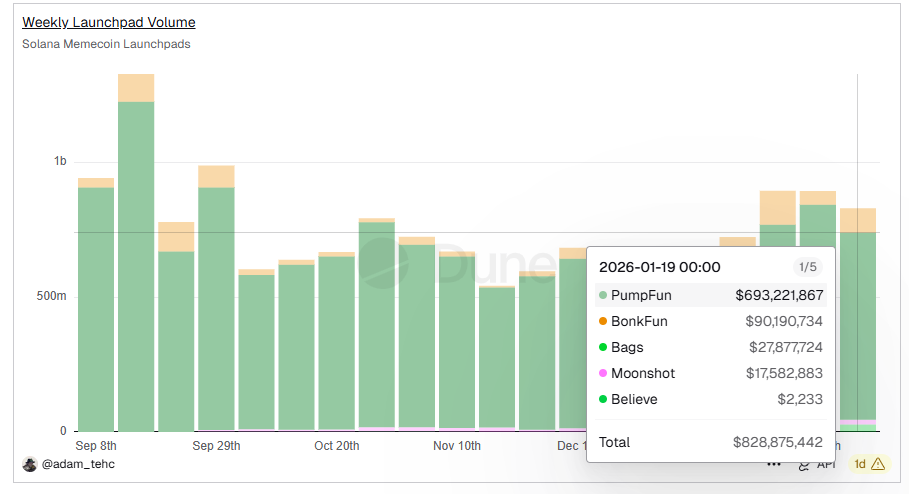
Task: Click the API access icon
Action: 804,464
